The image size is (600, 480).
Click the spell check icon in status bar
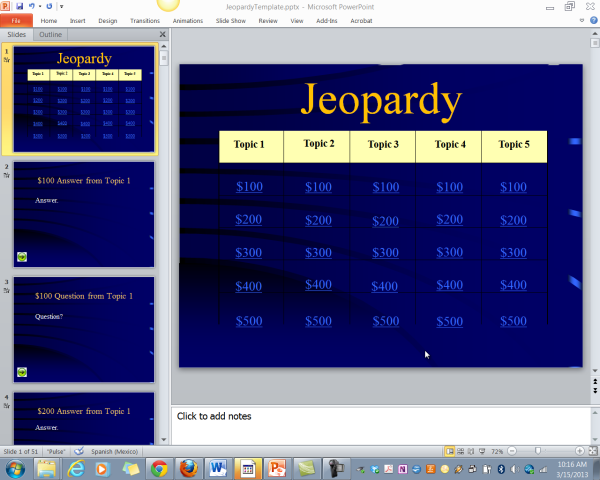[x=79, y=452]
